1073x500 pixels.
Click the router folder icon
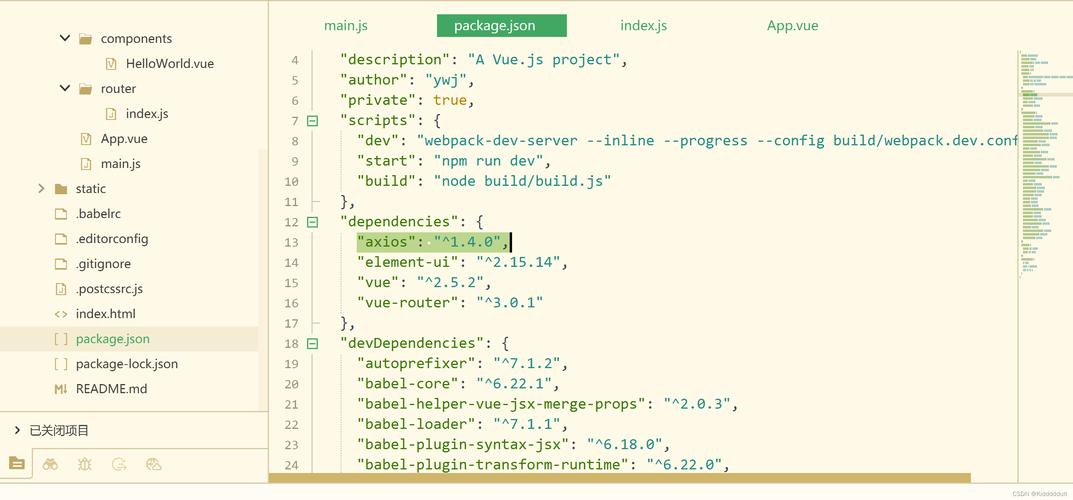click(86, 88)
